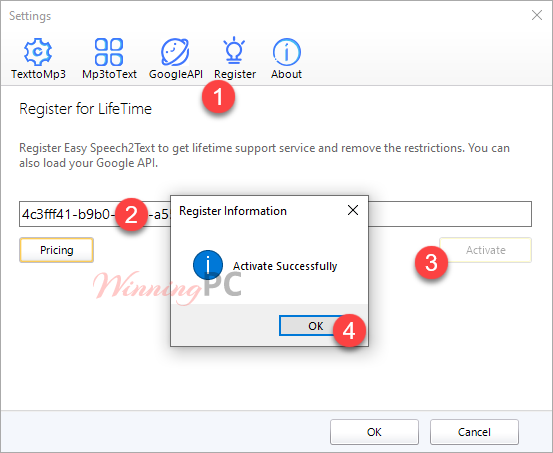Close the Settings window
The height and width of the screenshot is (453, 553).
click(537, 15)
